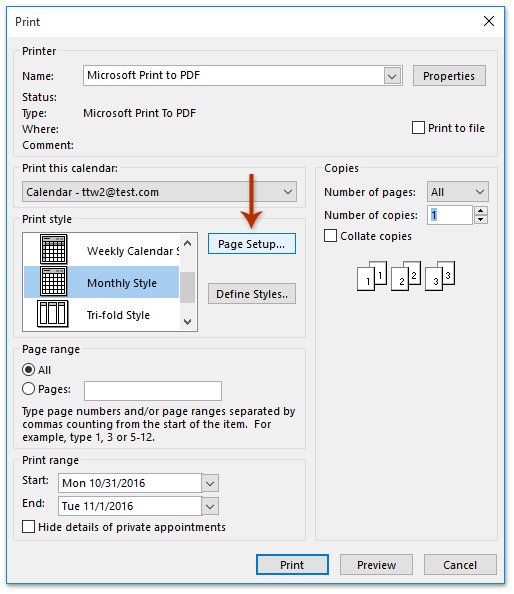Check Hide details of private appointments

click(28, 527)
